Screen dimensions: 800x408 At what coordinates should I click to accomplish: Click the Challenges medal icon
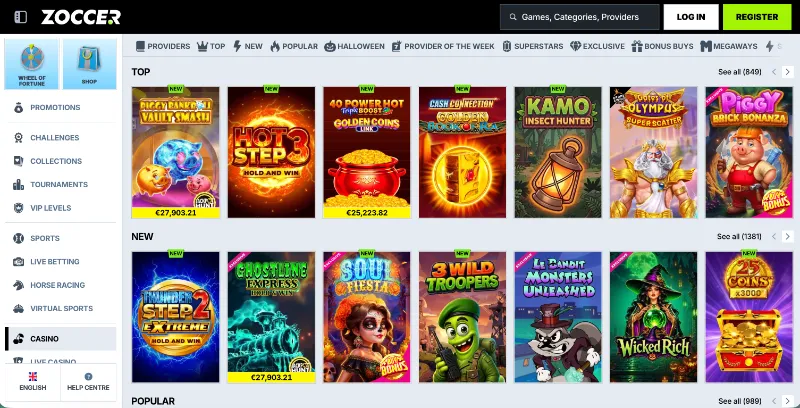pos(18,138)
